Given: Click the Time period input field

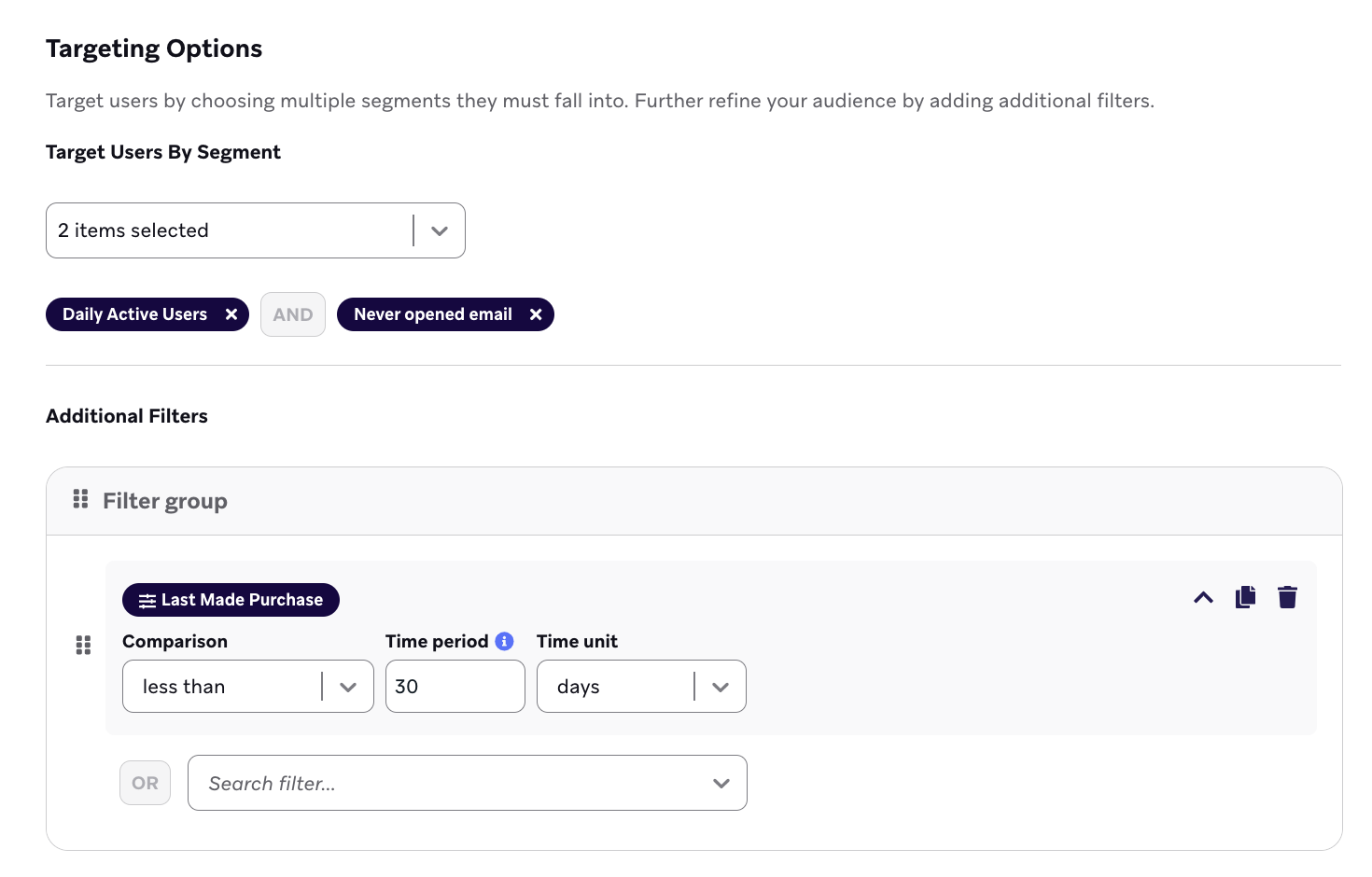Looking at the screenshot, I should point(455,687).
